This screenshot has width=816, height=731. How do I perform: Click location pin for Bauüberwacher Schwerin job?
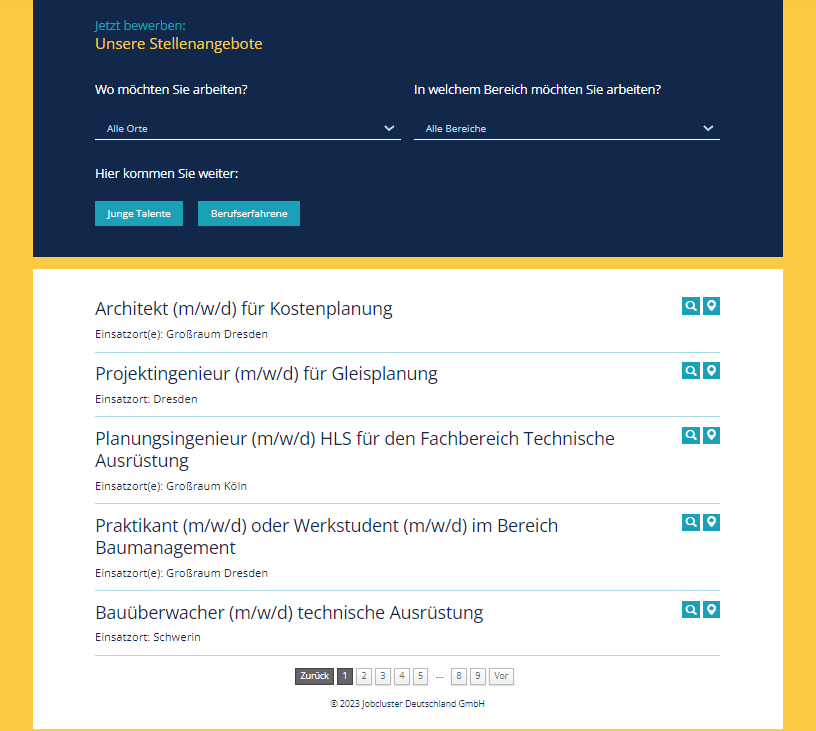[x=711, y=609]
